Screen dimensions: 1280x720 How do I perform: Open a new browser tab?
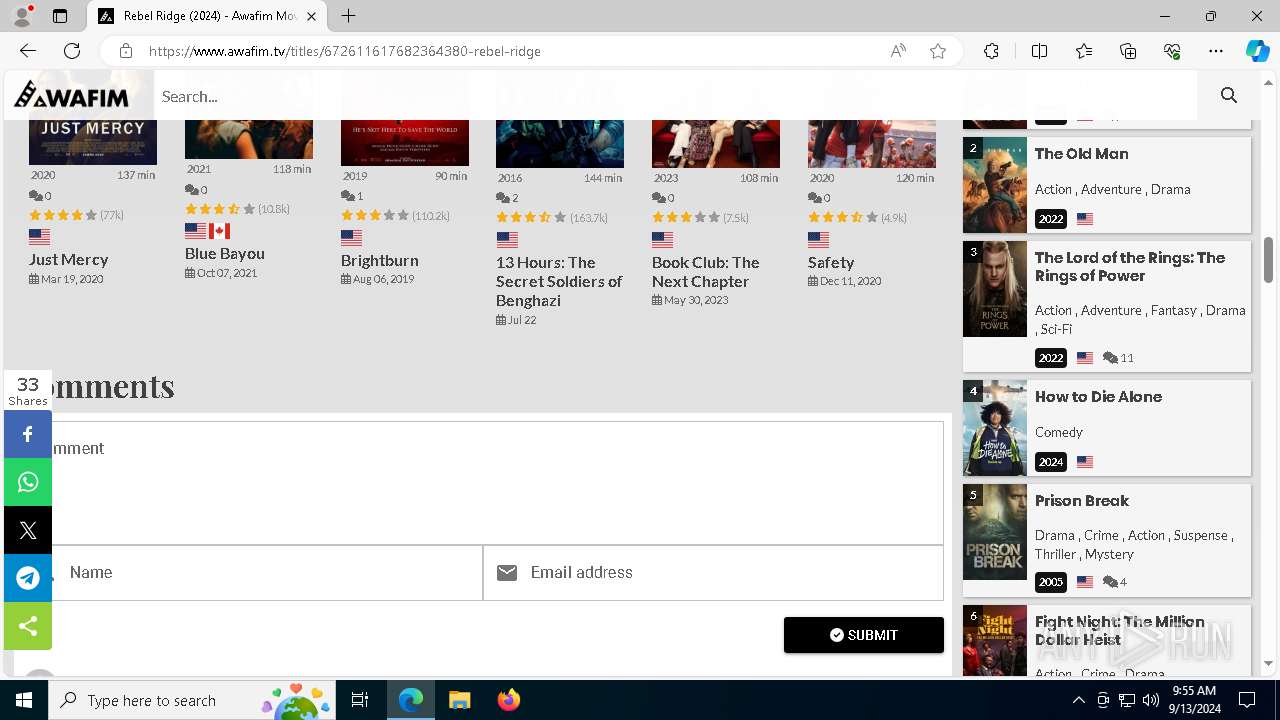(348, 16)
